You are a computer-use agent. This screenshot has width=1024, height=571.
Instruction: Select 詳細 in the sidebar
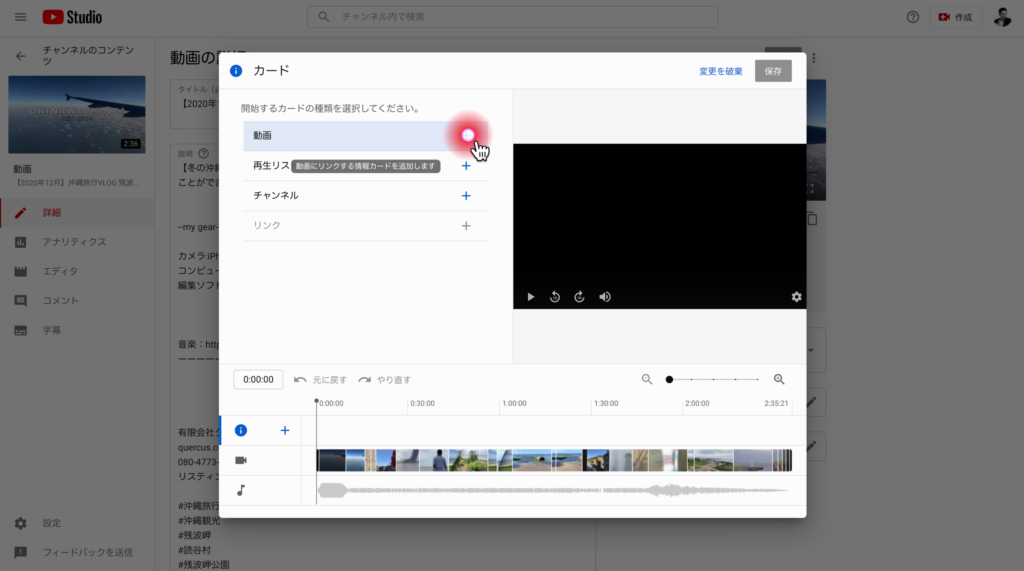point(77,212)
